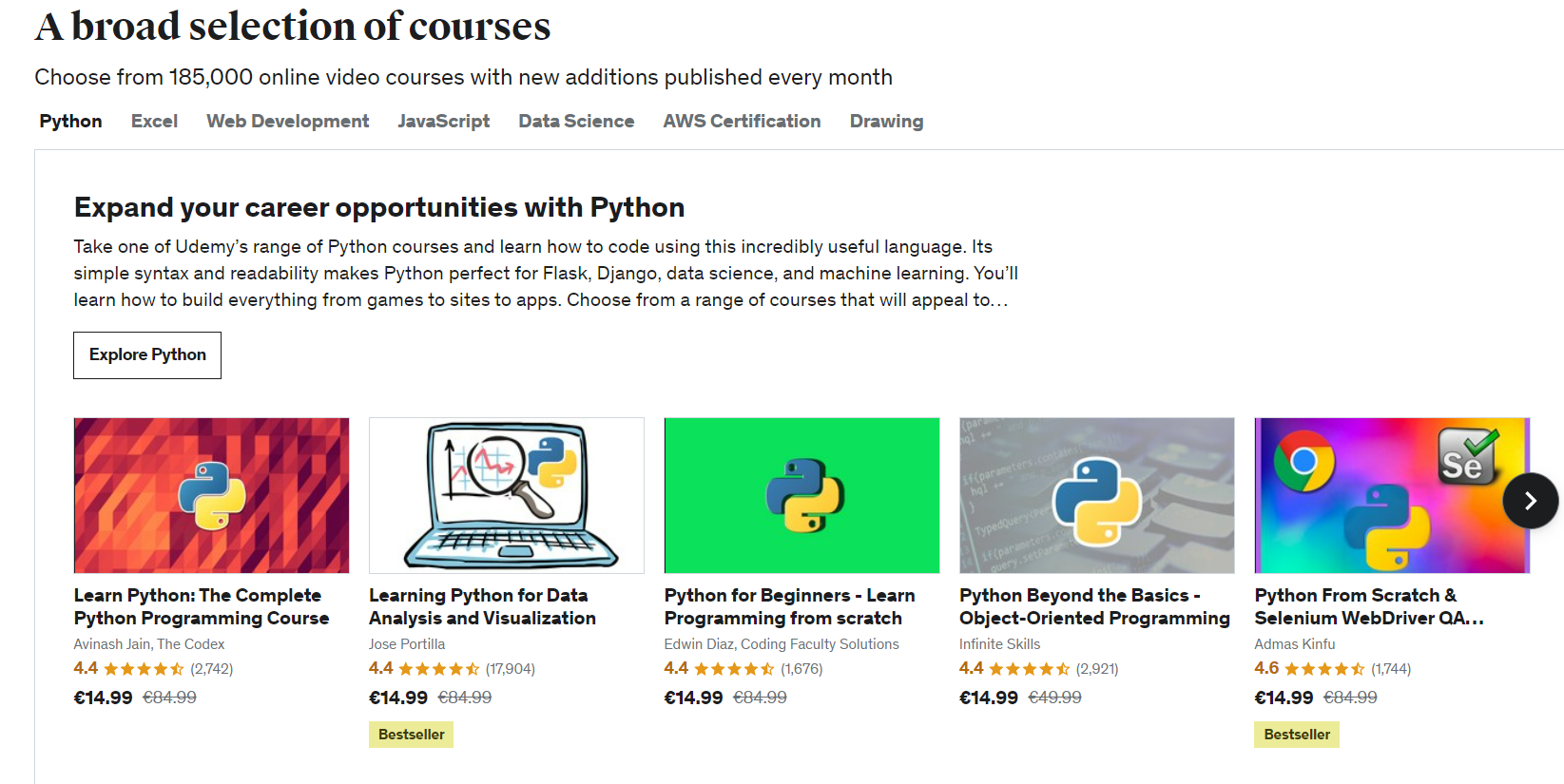
Task: Click the Explore Python button
Action: click(147, 354)
